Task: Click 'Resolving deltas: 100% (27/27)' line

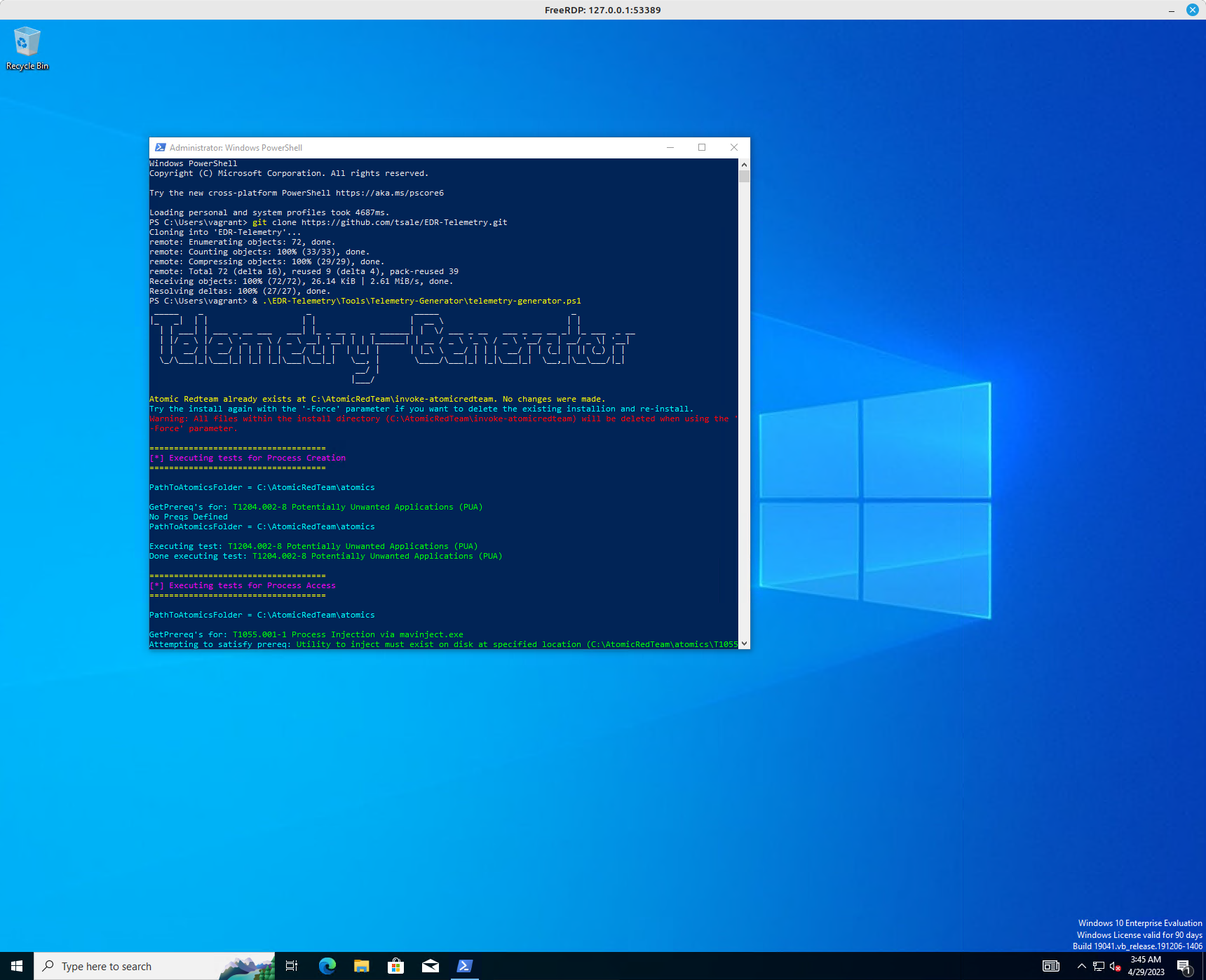Action: pos(240,291)
